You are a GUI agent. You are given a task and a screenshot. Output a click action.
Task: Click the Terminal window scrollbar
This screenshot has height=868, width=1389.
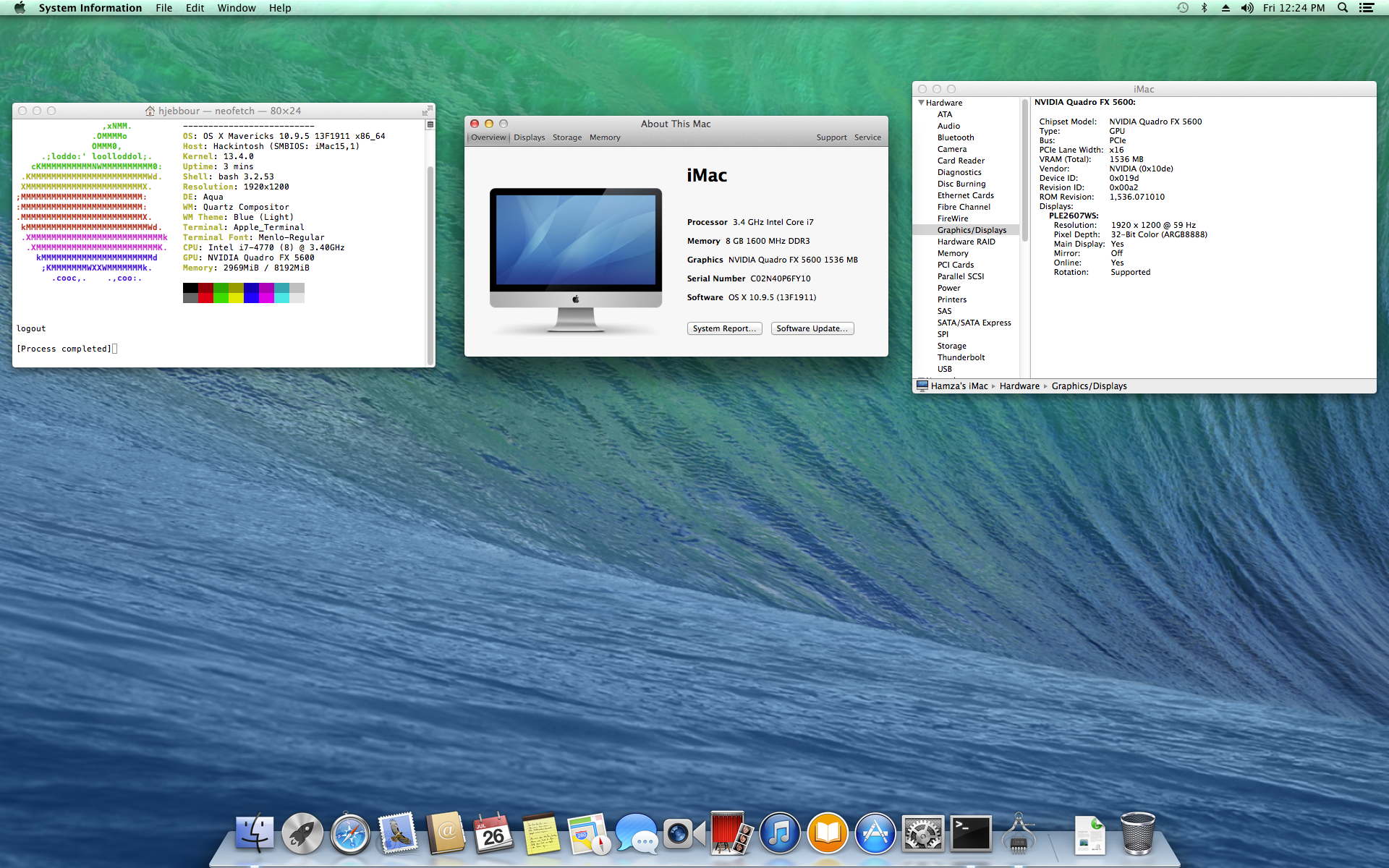click(430, 266)
